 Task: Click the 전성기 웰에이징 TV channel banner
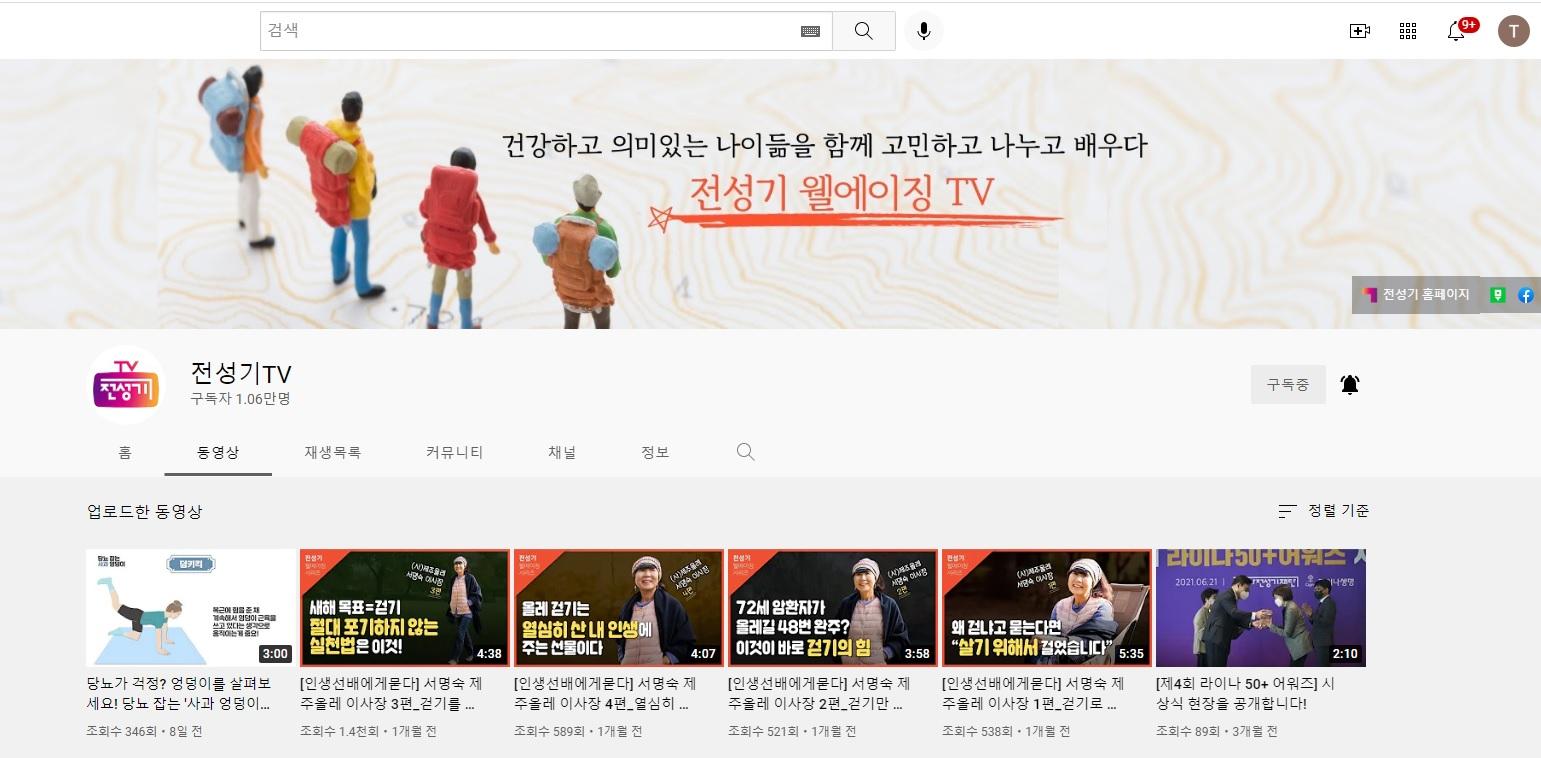(770, 194)
